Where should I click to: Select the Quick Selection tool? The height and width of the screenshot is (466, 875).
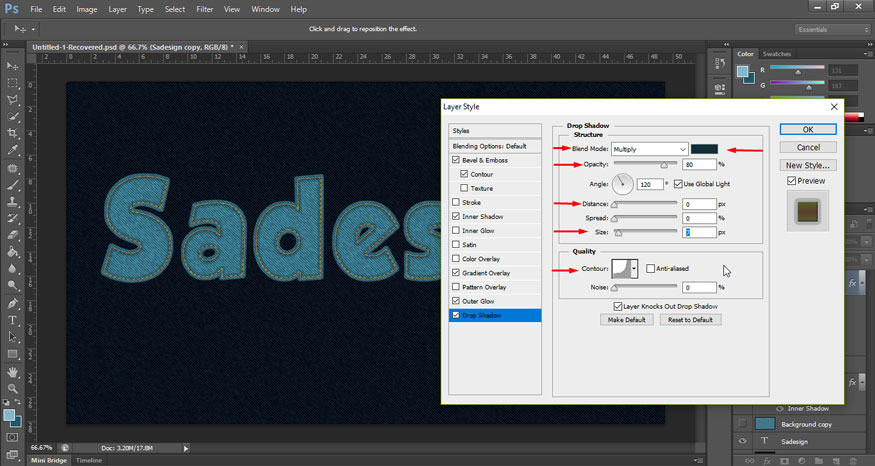[x=12, y=116]
